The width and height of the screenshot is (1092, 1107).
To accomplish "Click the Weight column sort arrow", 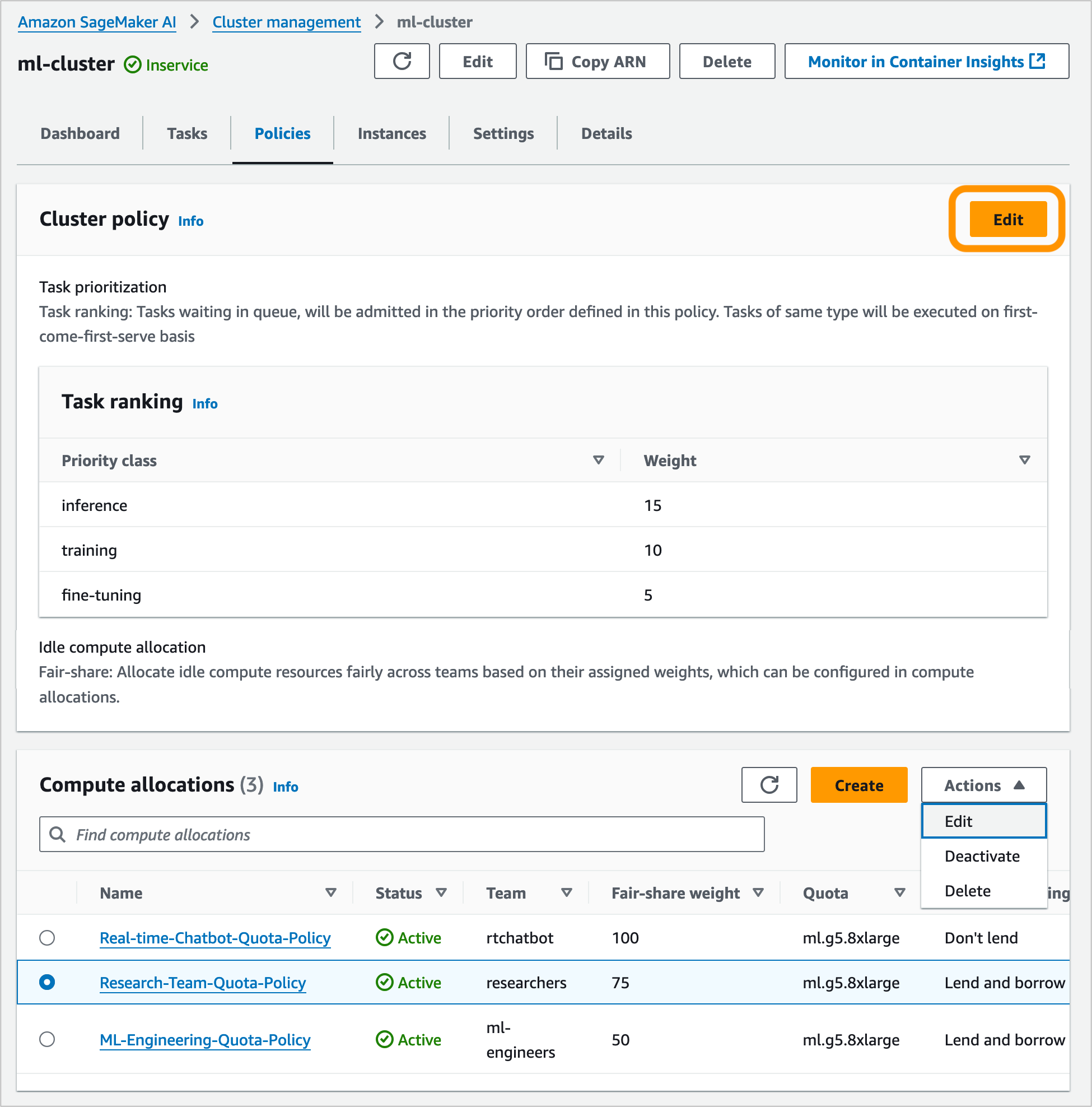I will tap(1024, 460).
